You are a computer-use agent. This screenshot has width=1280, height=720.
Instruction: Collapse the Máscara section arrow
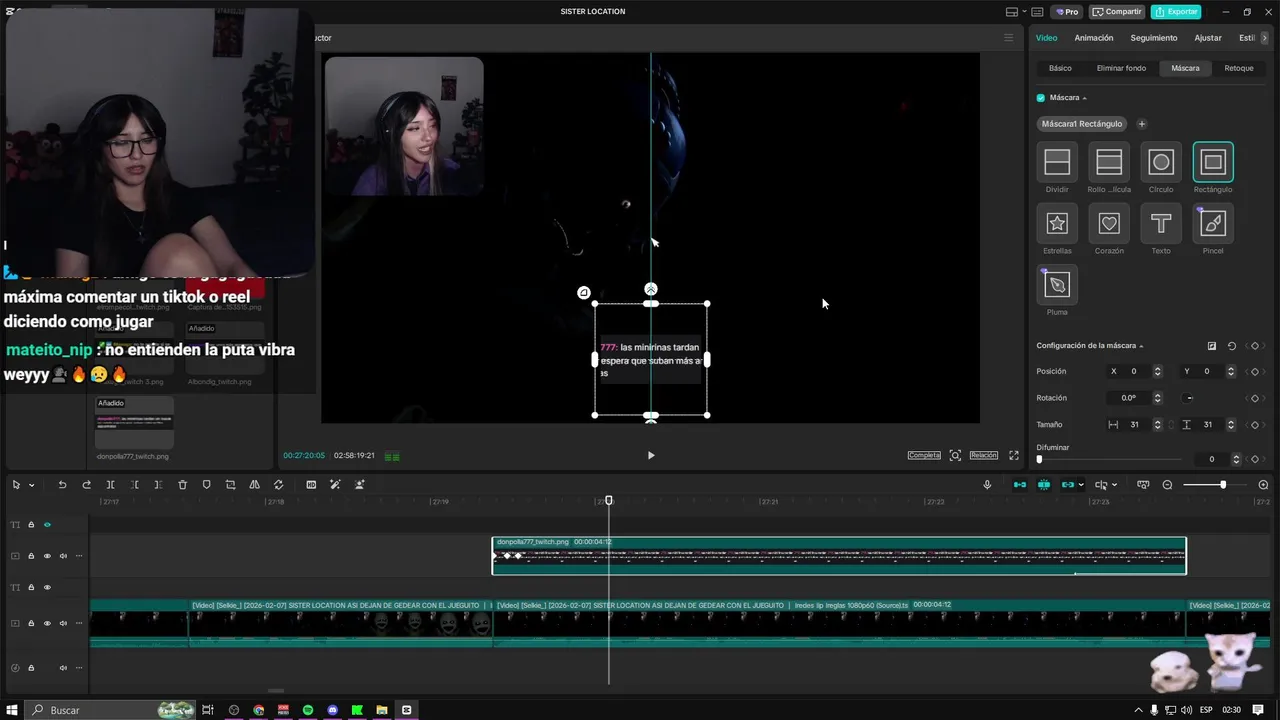(1085, 98)
